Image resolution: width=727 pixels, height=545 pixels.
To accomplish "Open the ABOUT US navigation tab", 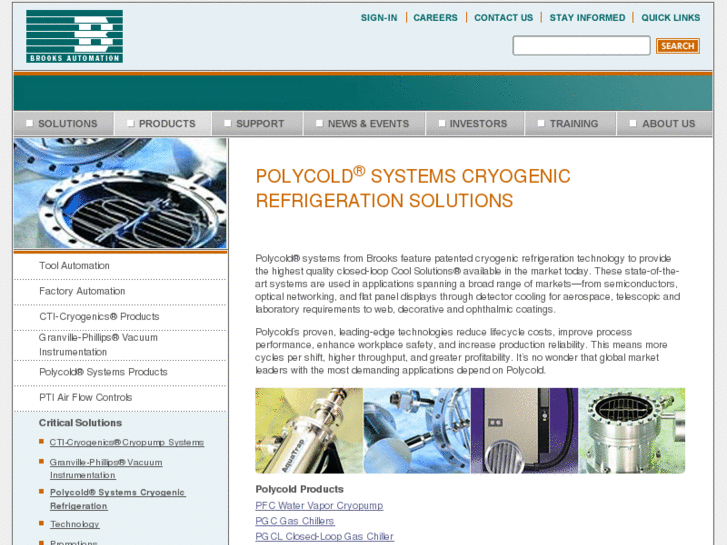I will tap(664, 124).
